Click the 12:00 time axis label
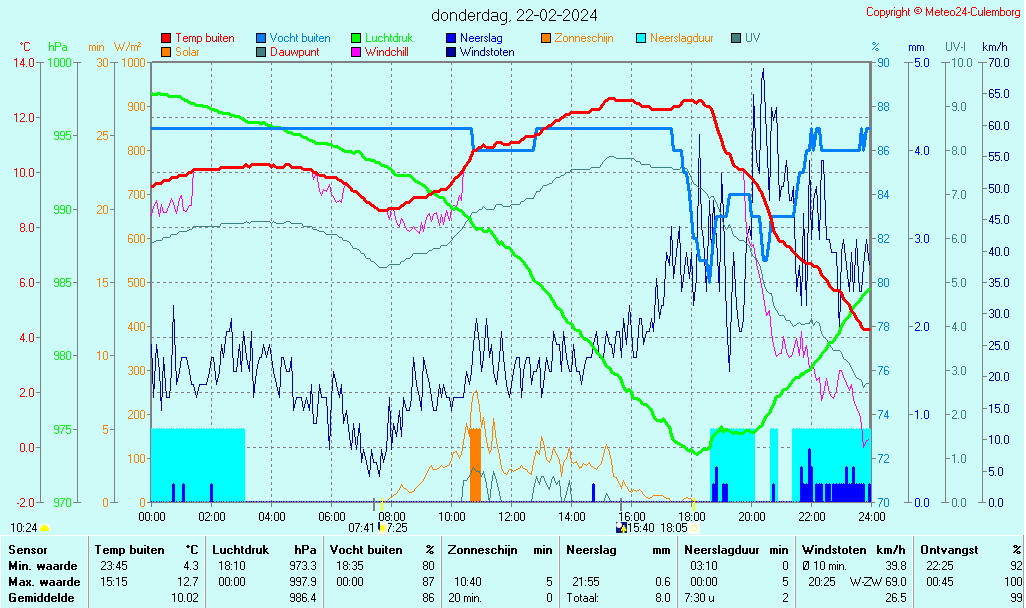1026x608 pixels. click(x=512, y=516)
